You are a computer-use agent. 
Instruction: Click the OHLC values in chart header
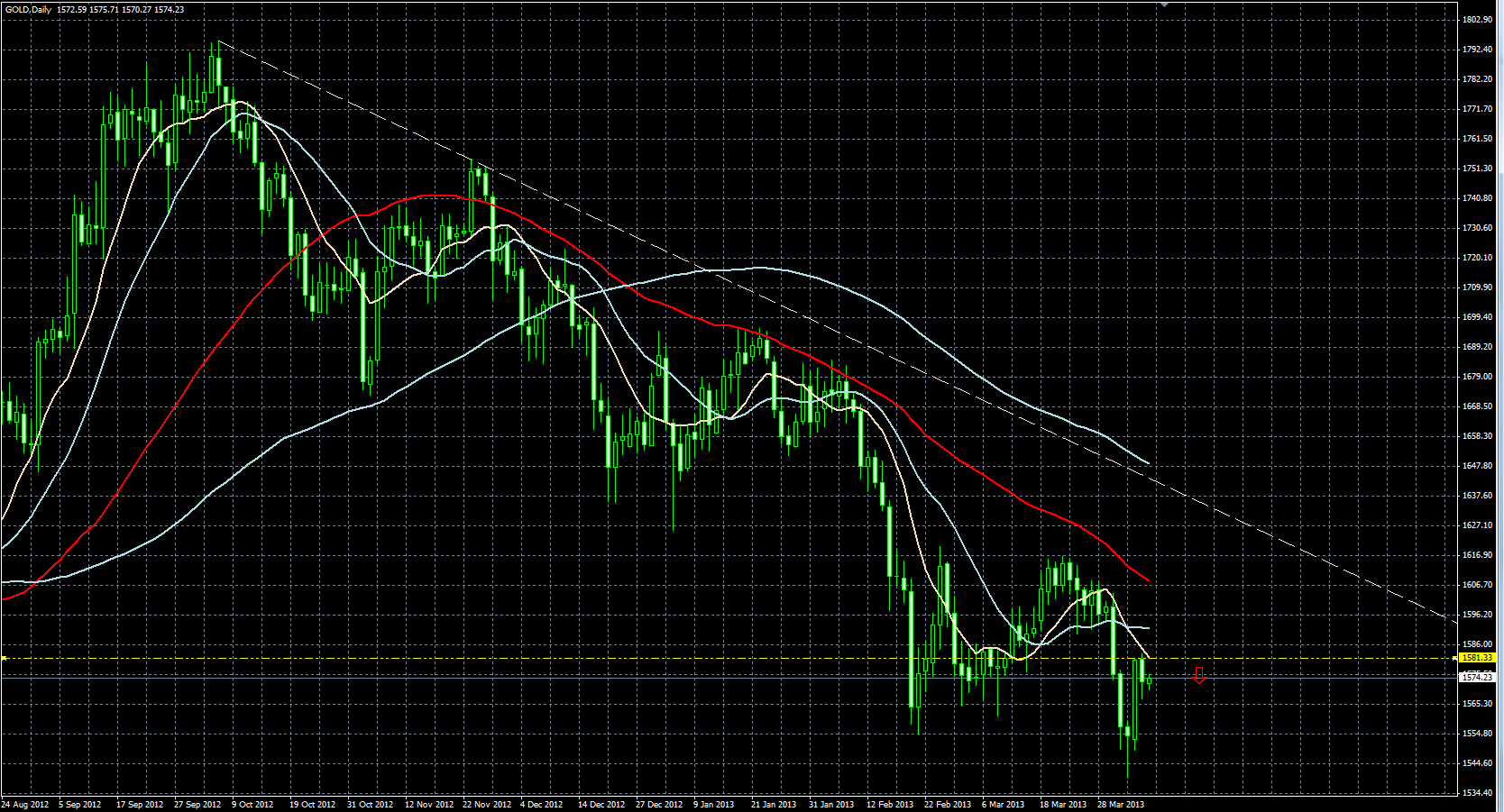(x=120, y=9)
